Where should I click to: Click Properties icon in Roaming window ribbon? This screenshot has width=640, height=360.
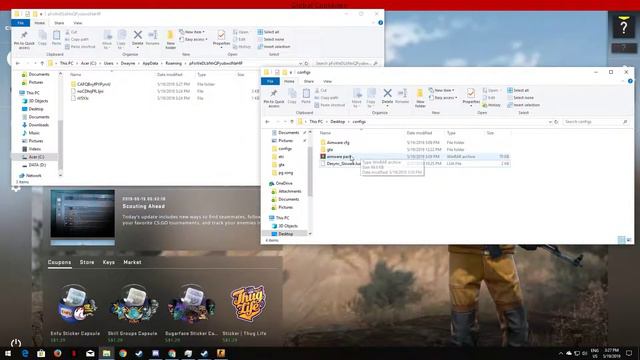221,38
